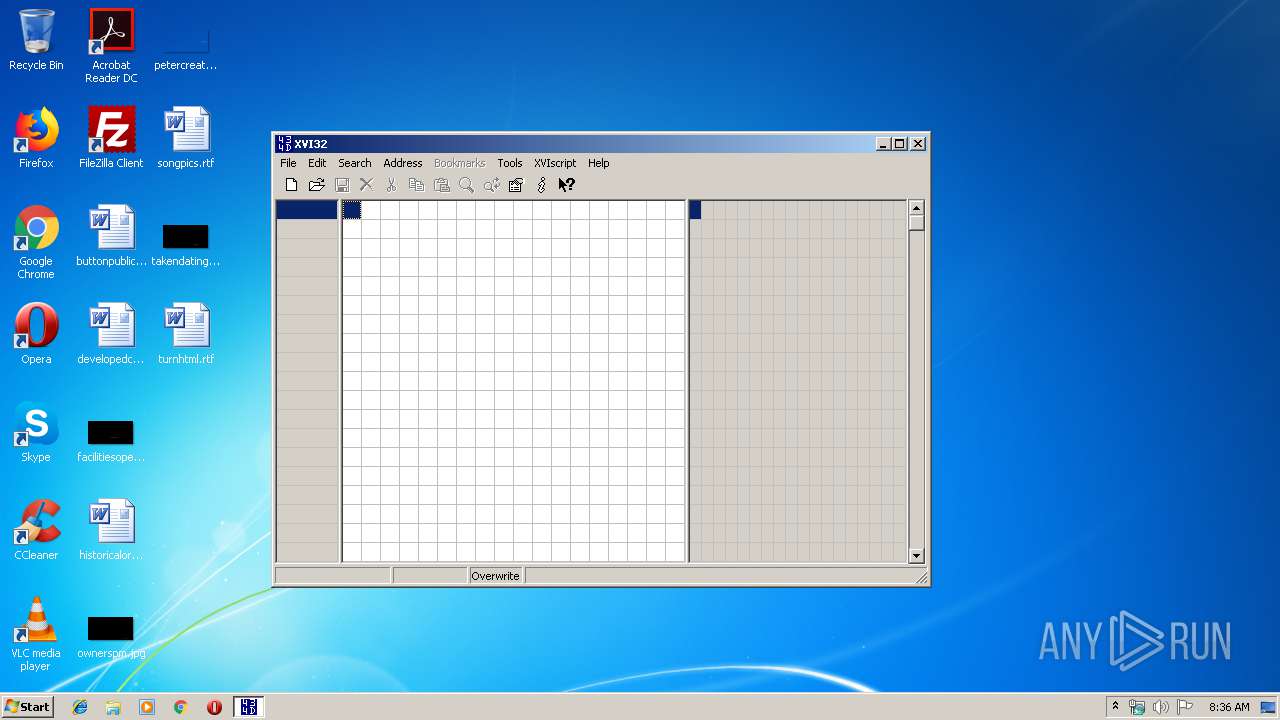Screen dimensions: 1280x720
Task: Select the songpics.rtf desktop file
Action: (186, 139)
